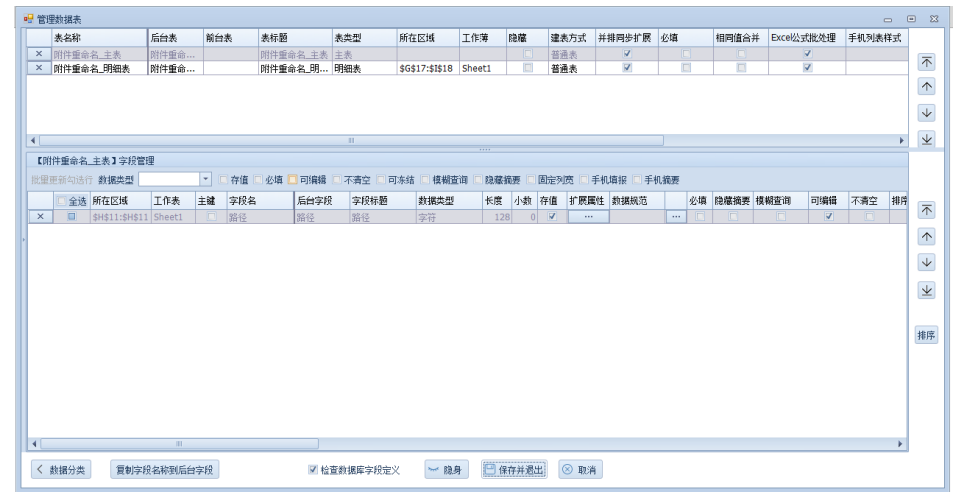Viewport: 960px width, 495px height.
Task: Delete the 路径 field row
Action: (39, 216)
